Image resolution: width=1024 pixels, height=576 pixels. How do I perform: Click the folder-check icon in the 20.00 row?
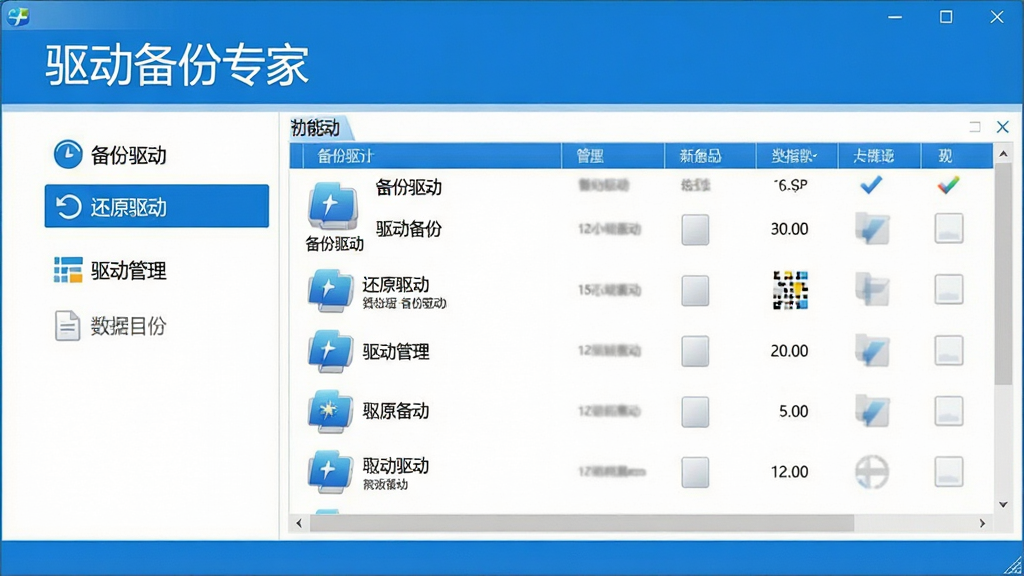872,351
